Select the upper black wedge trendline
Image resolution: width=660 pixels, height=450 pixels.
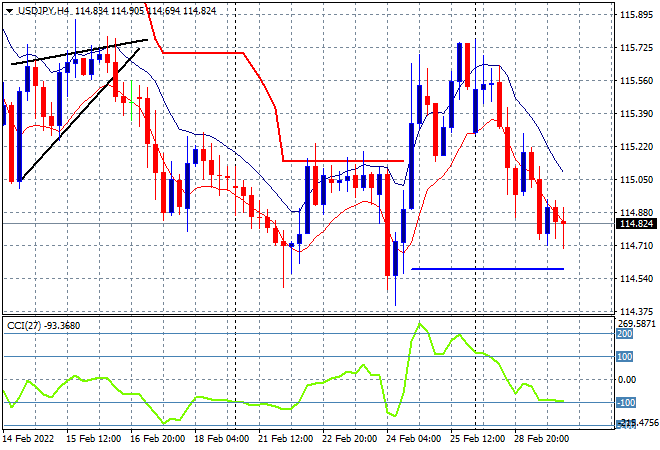pos(79,52)
